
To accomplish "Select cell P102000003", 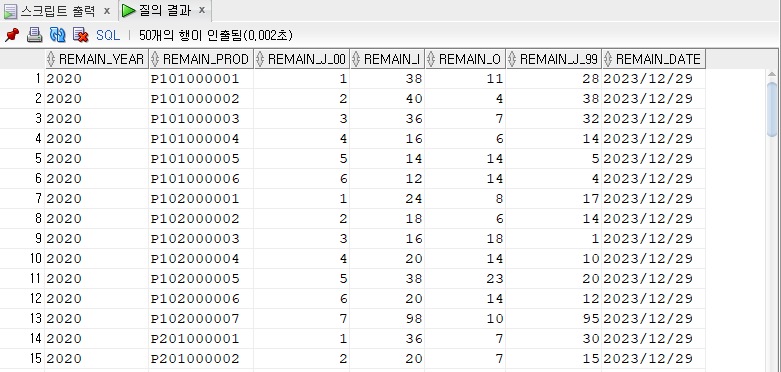I will tap(201, 239).
